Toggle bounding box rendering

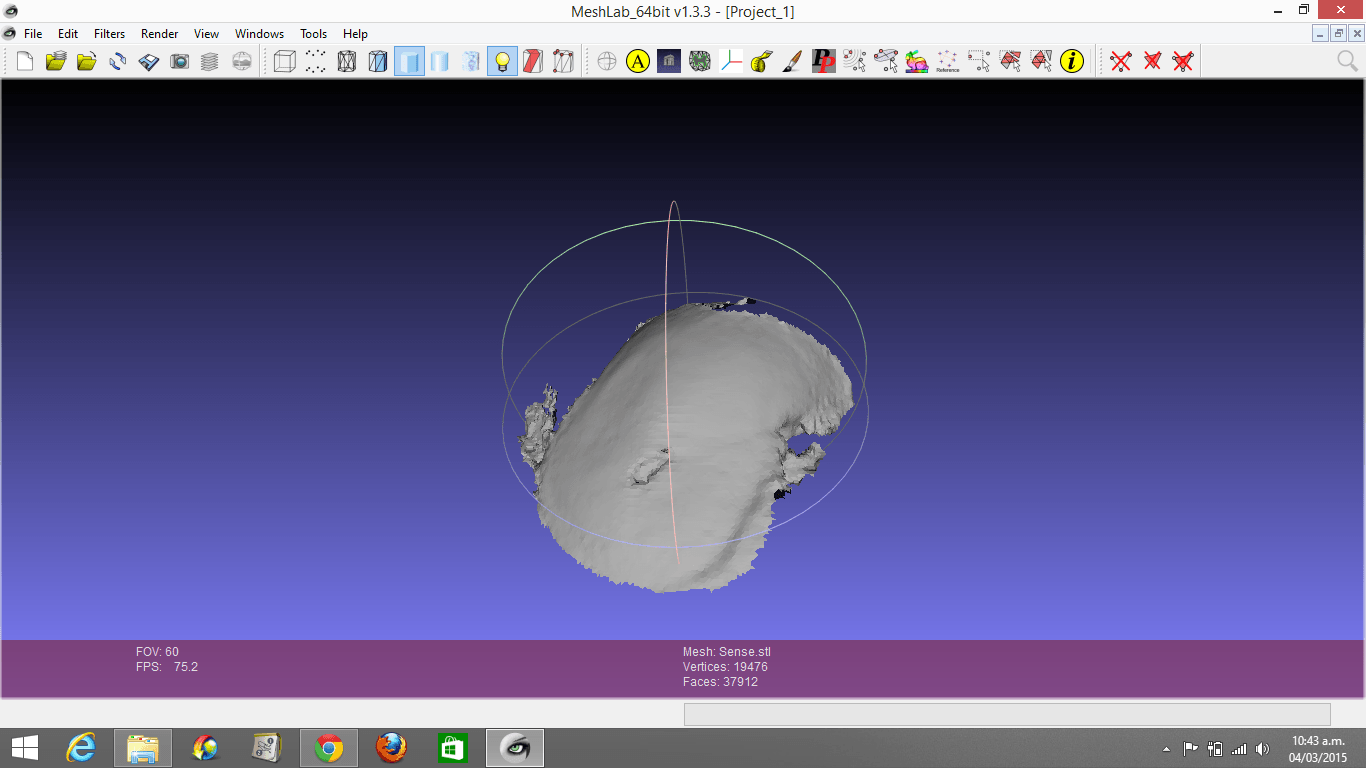point(285,62)
